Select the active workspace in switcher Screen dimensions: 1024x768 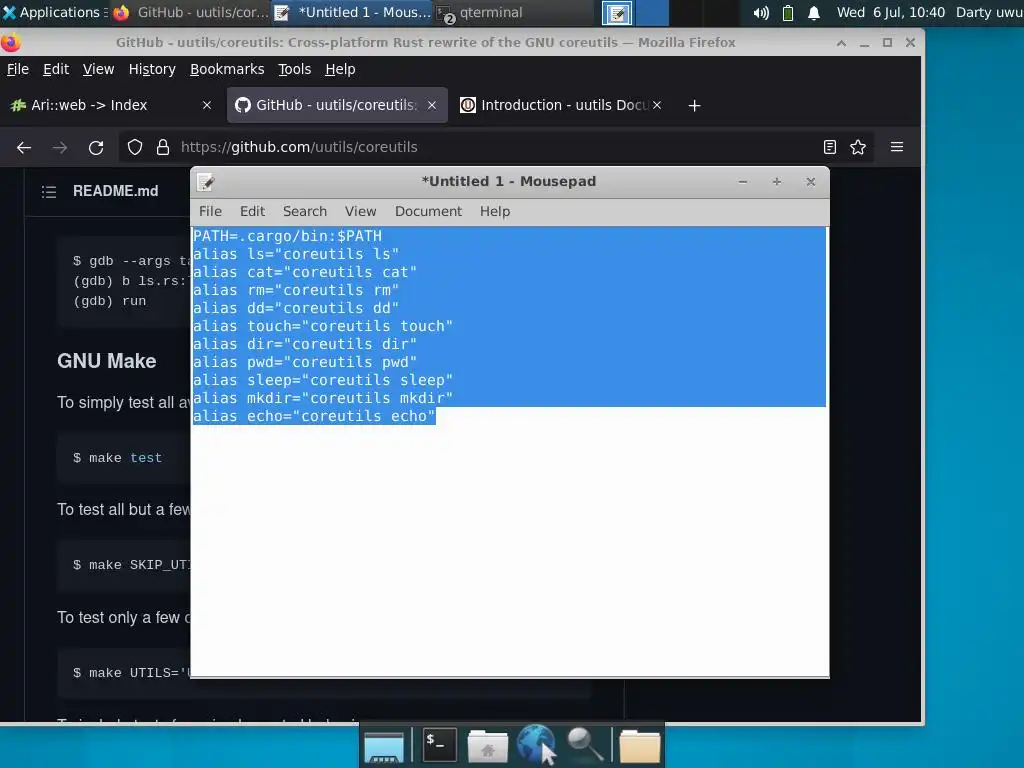tap(617, 12)
